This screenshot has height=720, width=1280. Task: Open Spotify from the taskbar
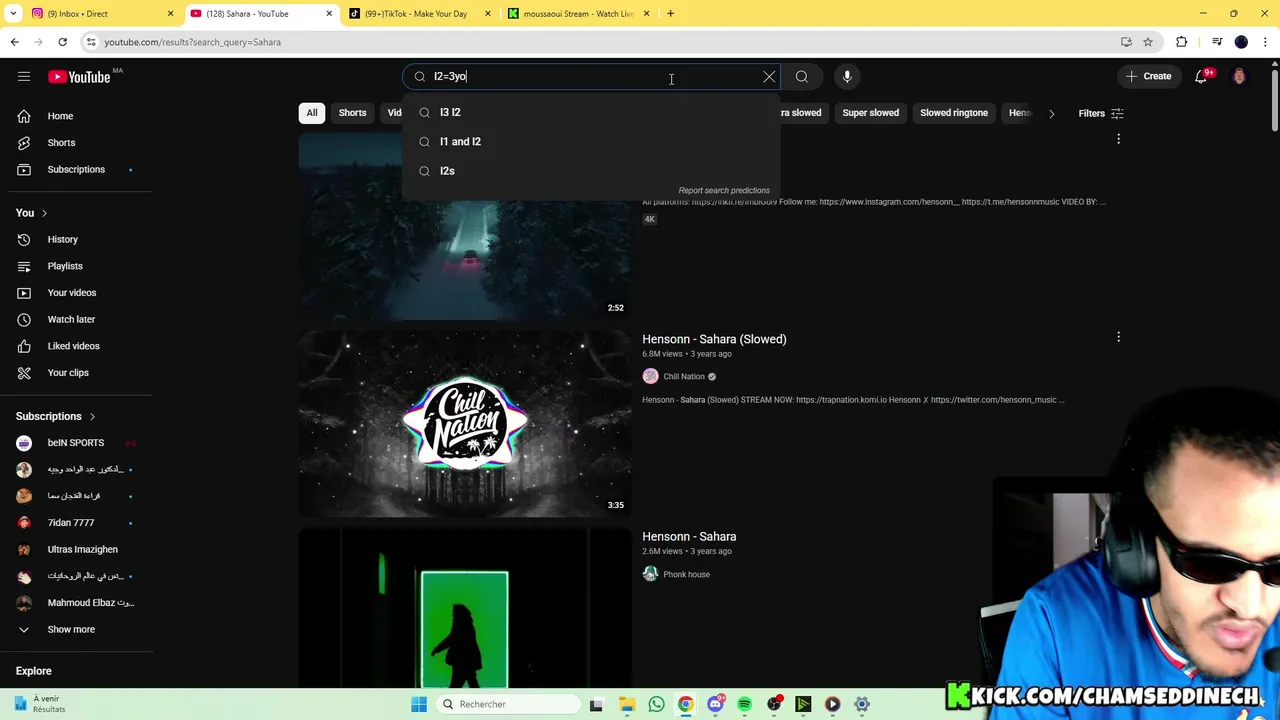[x=744, y=704]
